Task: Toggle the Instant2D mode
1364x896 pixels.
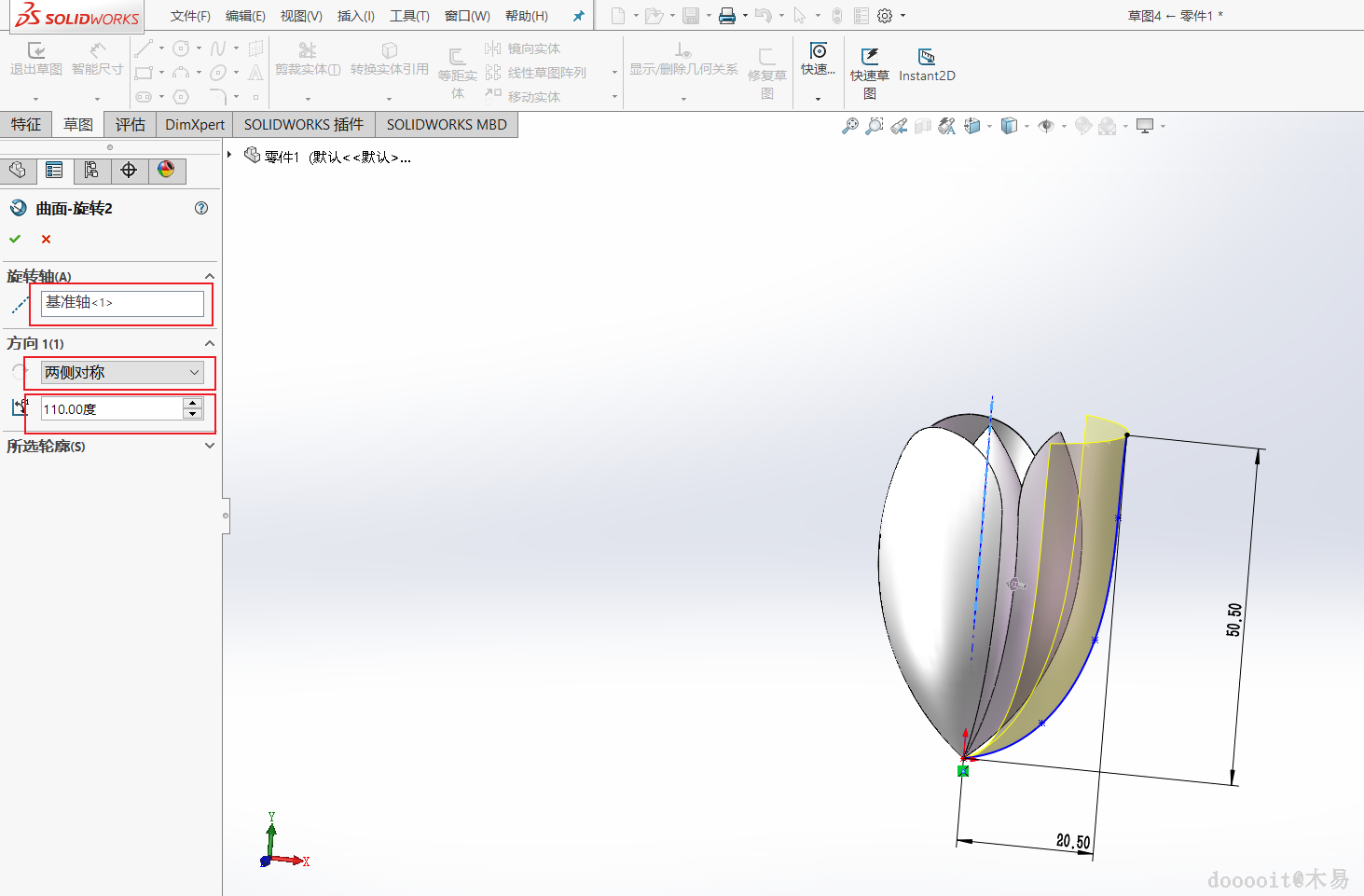Action: tap(926, 65)
